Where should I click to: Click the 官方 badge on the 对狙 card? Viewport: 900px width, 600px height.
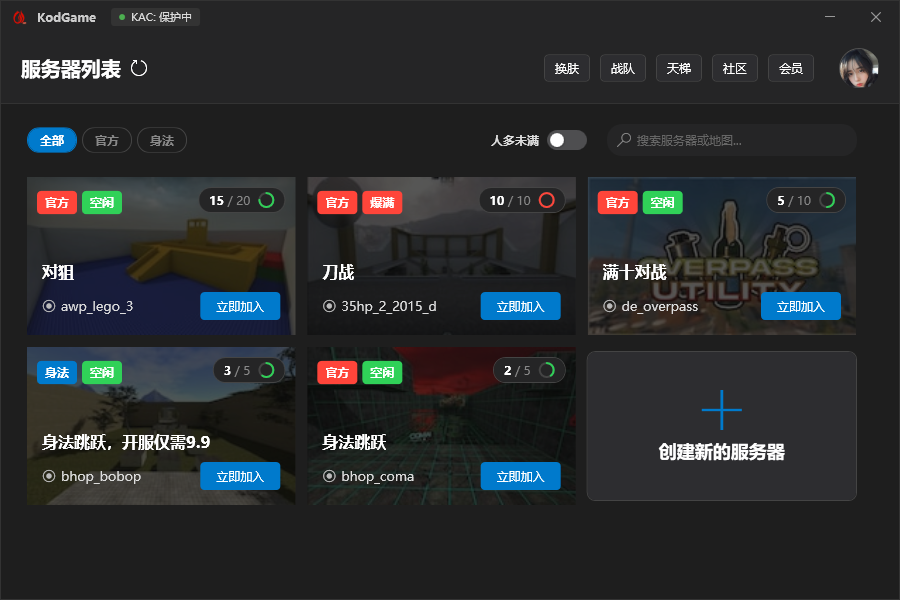[57, 202]
